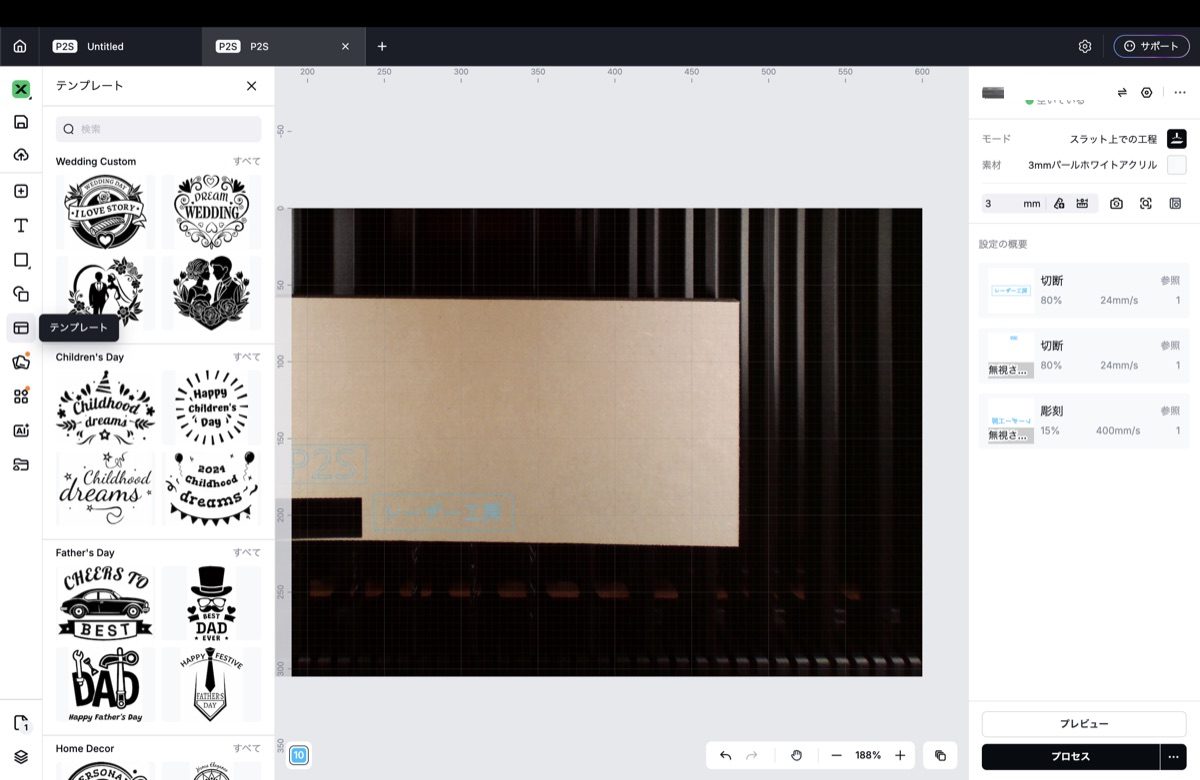Click the cloud upload icon
The image size is (1200, 780).
(21, 155)
